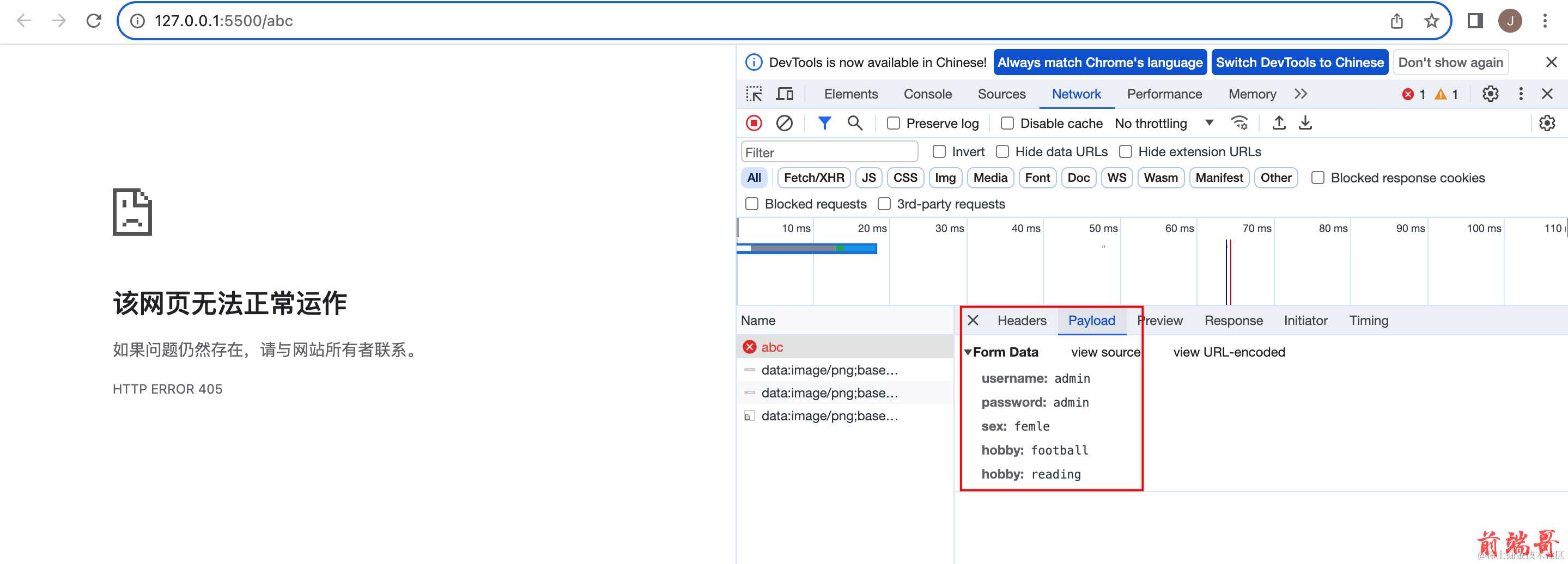Import HAR file upload icon
The width and height of the screenshot is (1568, 564).
click(x=1279, y=123)
